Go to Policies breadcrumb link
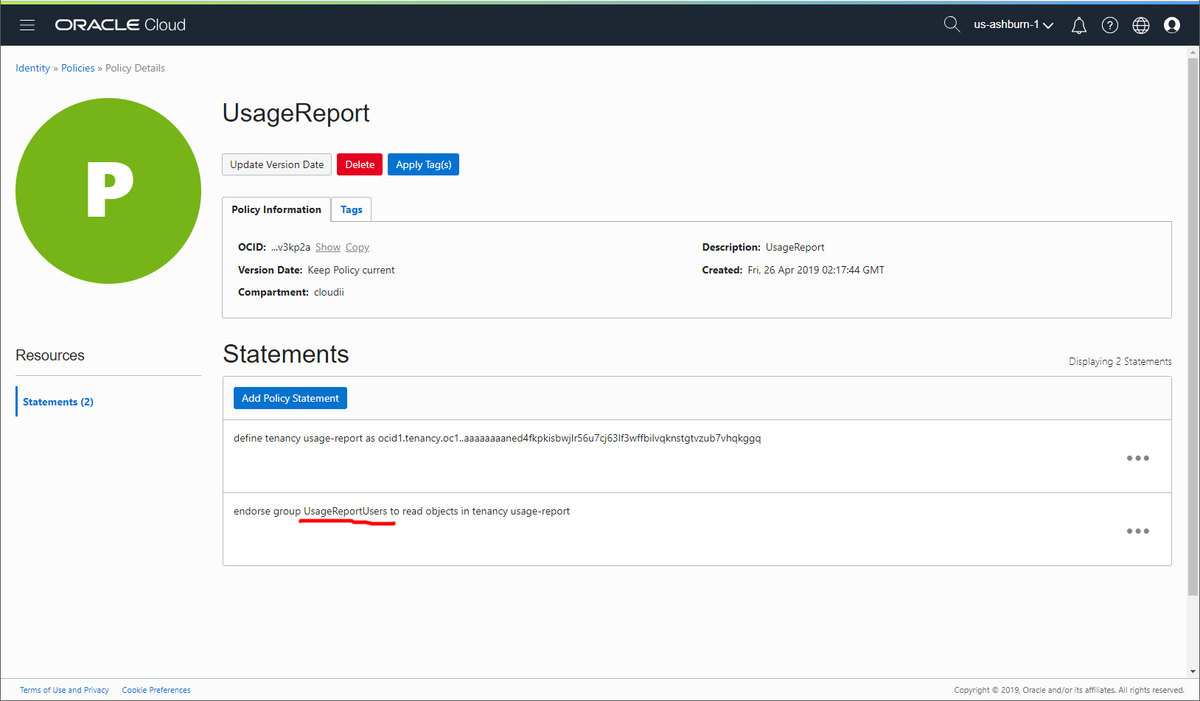This screenshot has height=701, width=1200. pos(78,68)
